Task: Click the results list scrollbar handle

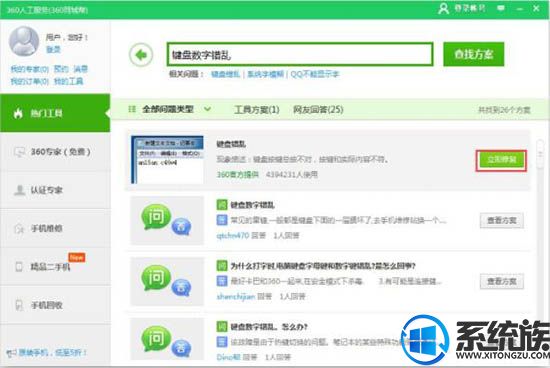Action: click(x=540, y=154)
